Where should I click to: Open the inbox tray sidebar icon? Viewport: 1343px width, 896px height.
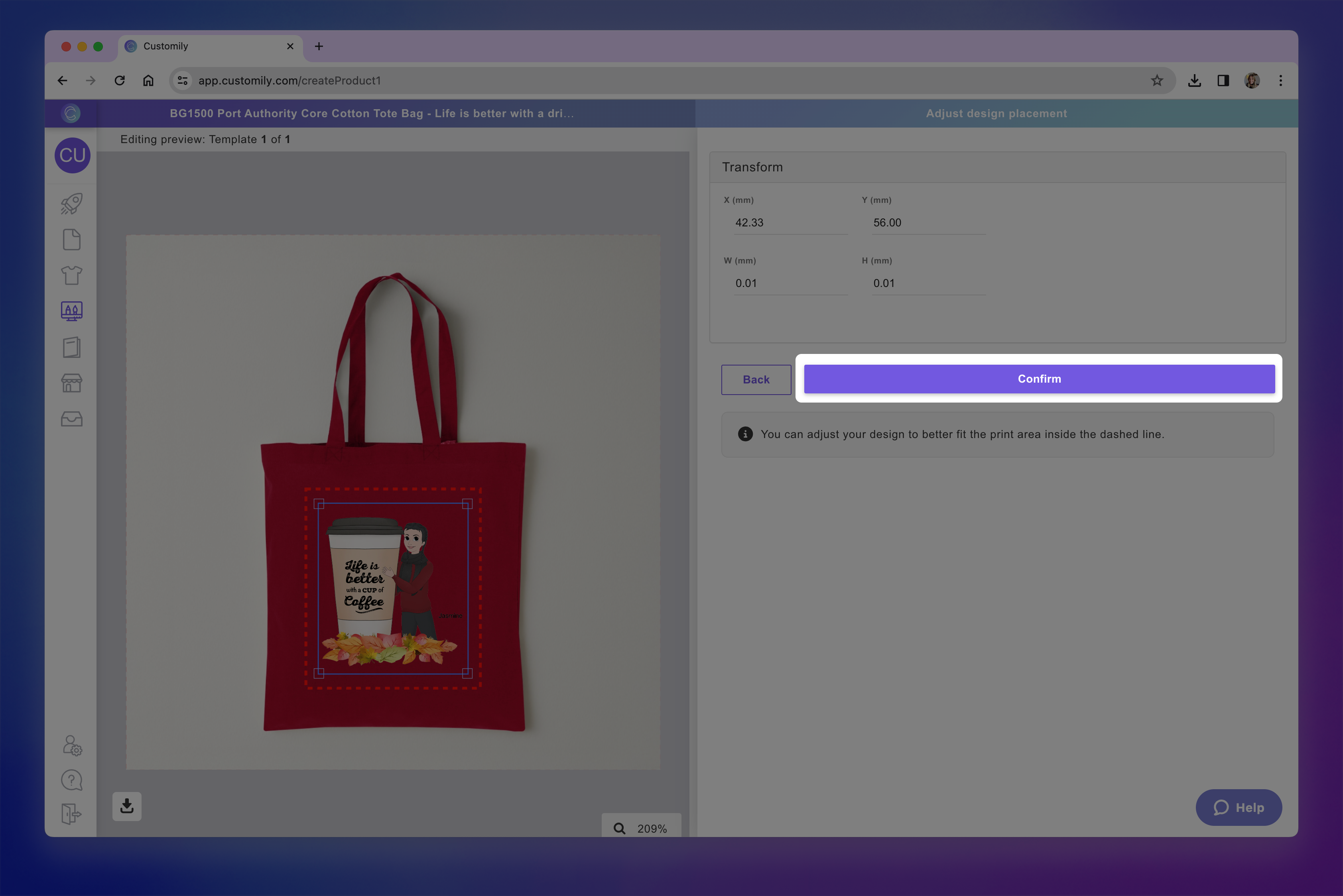tap(71, 419)
